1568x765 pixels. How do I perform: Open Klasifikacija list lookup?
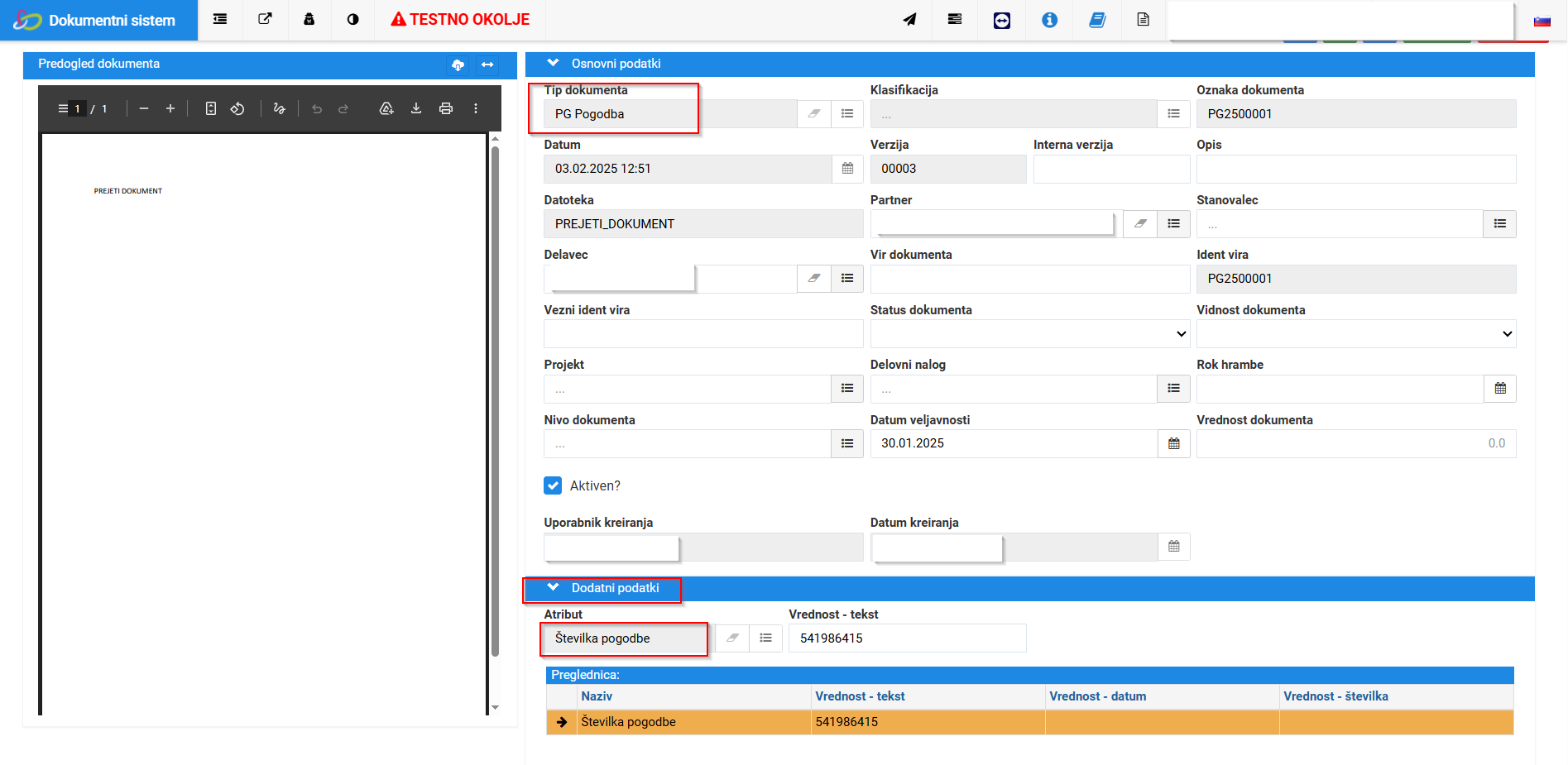point(1173,114)
